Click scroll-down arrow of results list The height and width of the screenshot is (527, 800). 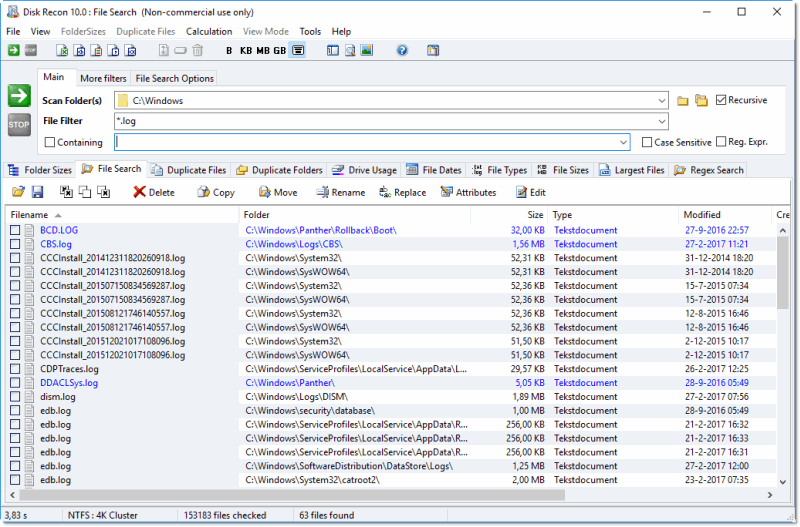tap(783, 482)
